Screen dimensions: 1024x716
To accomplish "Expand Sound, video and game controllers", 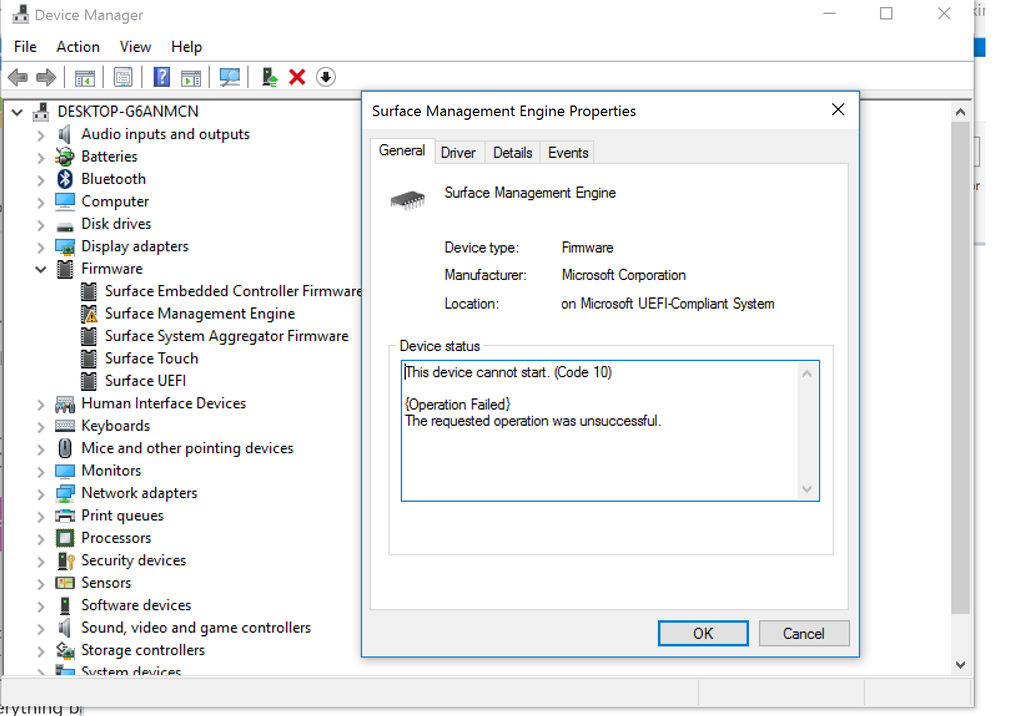I will point(40,628).
